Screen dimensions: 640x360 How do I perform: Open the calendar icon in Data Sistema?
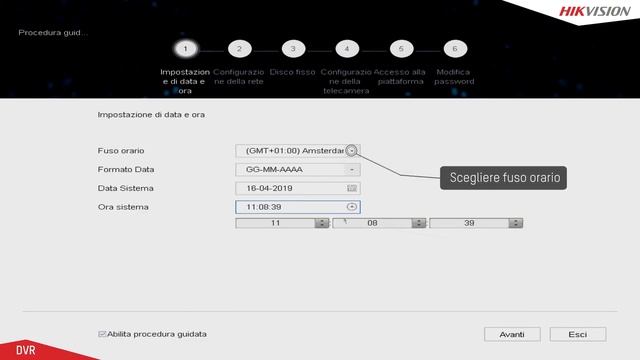click(x=351, y=188)
